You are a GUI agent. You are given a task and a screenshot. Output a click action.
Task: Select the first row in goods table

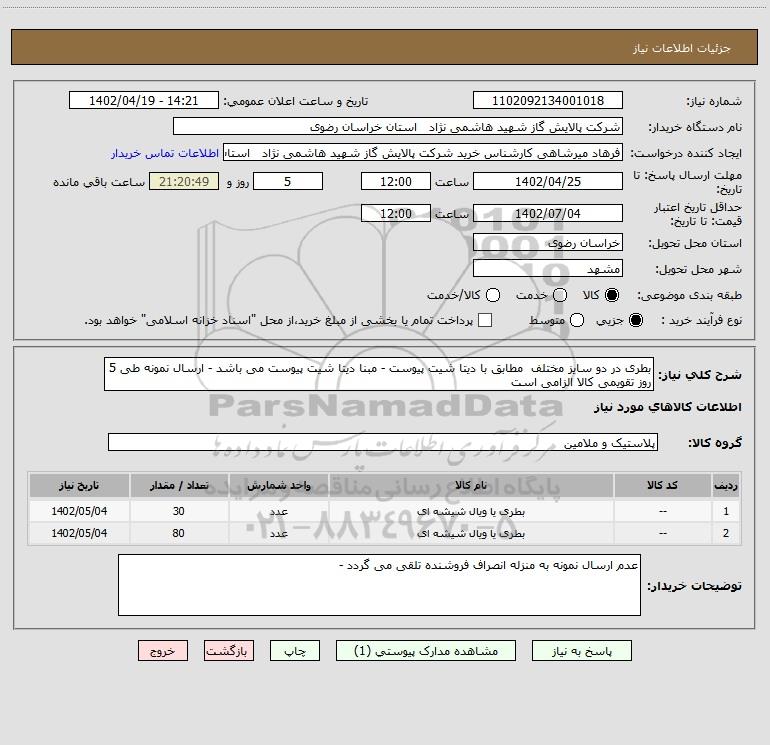400,511
